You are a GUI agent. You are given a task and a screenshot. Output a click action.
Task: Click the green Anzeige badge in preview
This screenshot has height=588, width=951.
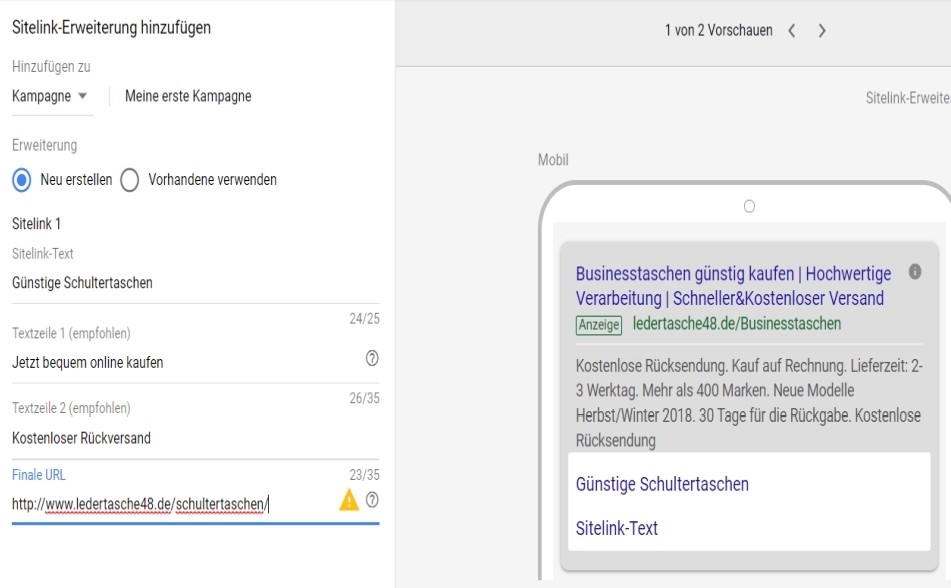click(599, 324)
